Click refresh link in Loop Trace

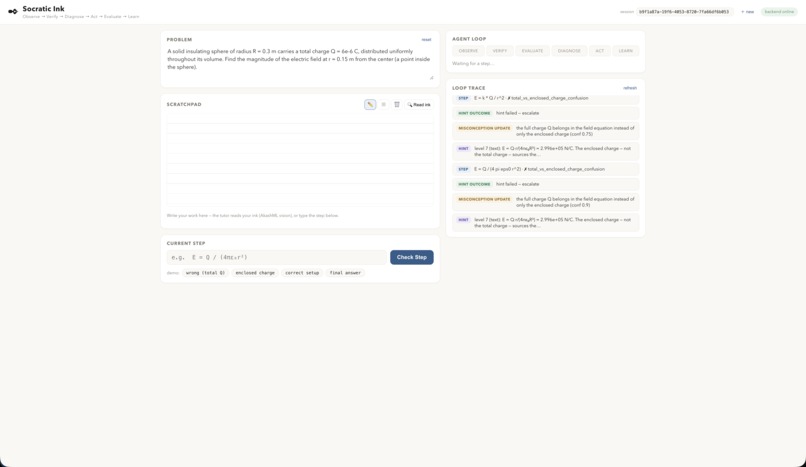click(x=630, y=88)
